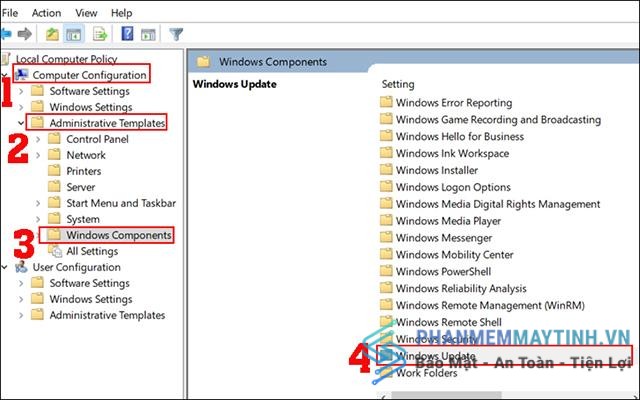Expand Administrative Templates under User Configuration
This screenshot has height=400, width=640.
tap(21, 315)
